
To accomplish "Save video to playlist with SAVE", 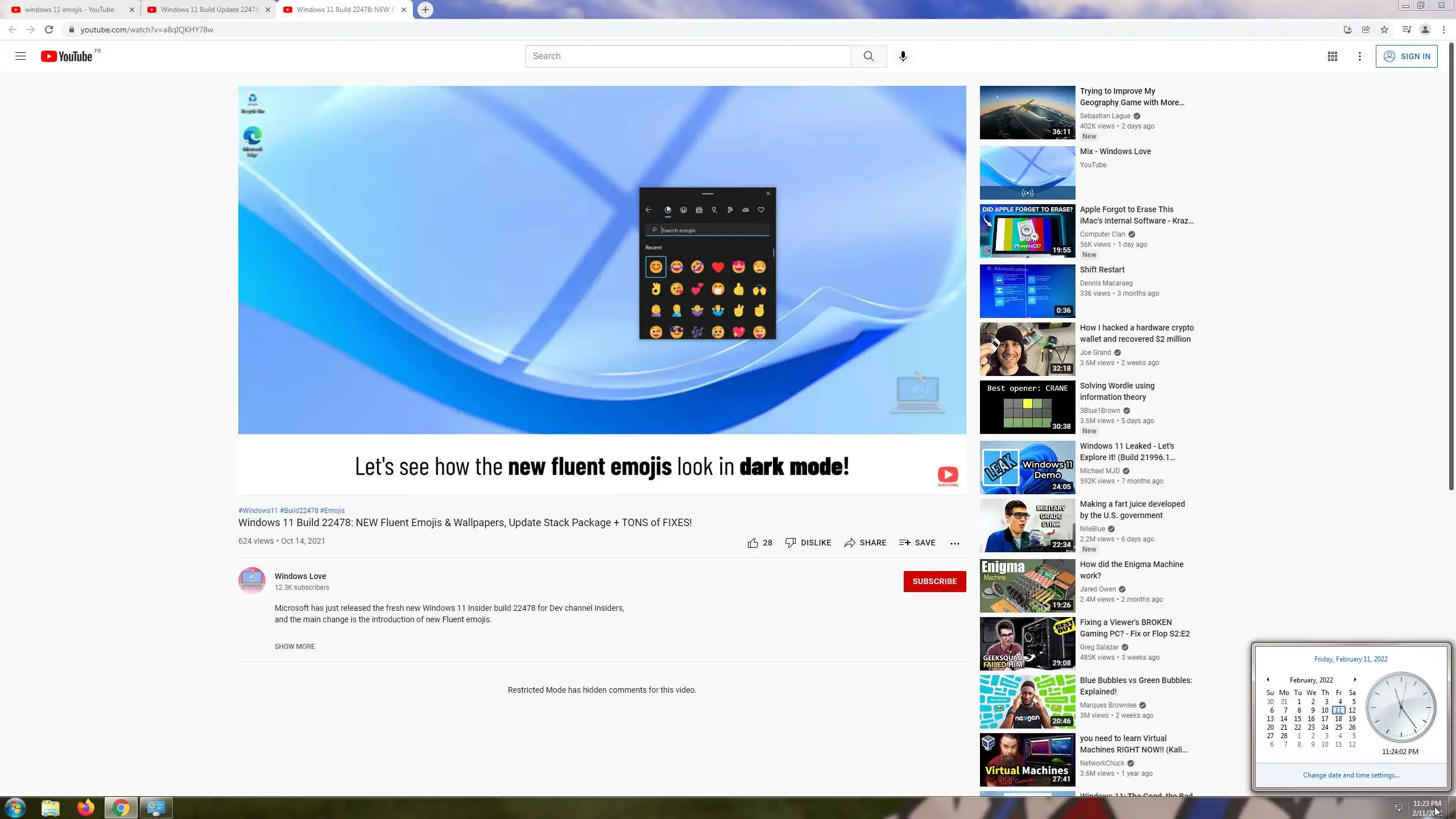I will pos(917,543).
